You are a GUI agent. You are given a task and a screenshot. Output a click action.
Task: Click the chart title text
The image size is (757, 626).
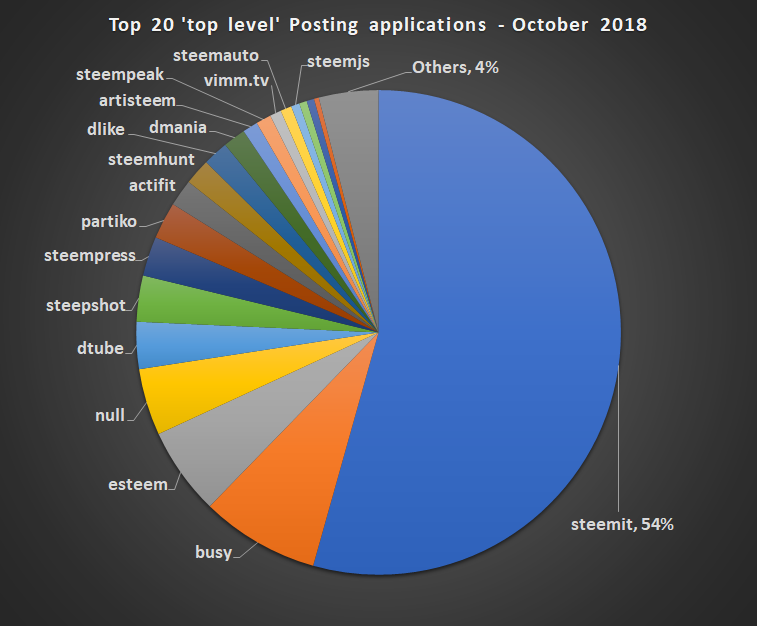coord(378,25)
